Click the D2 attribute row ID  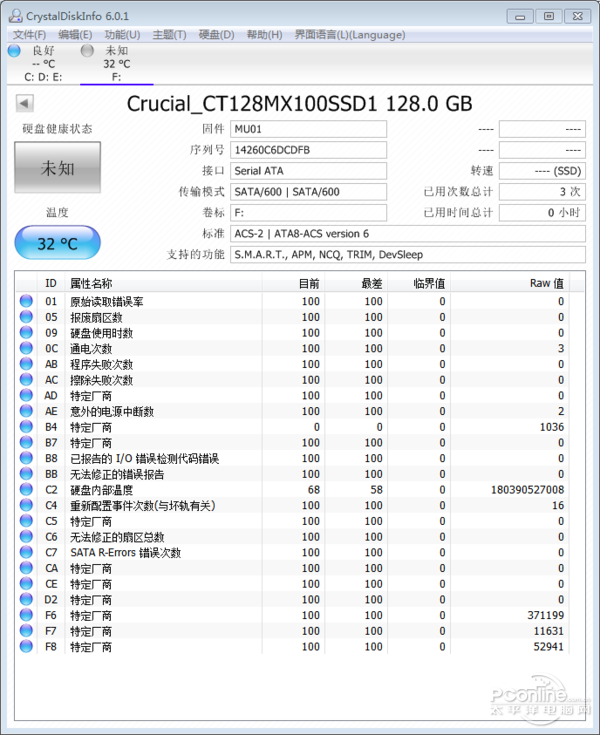click(x=51, y=600)
